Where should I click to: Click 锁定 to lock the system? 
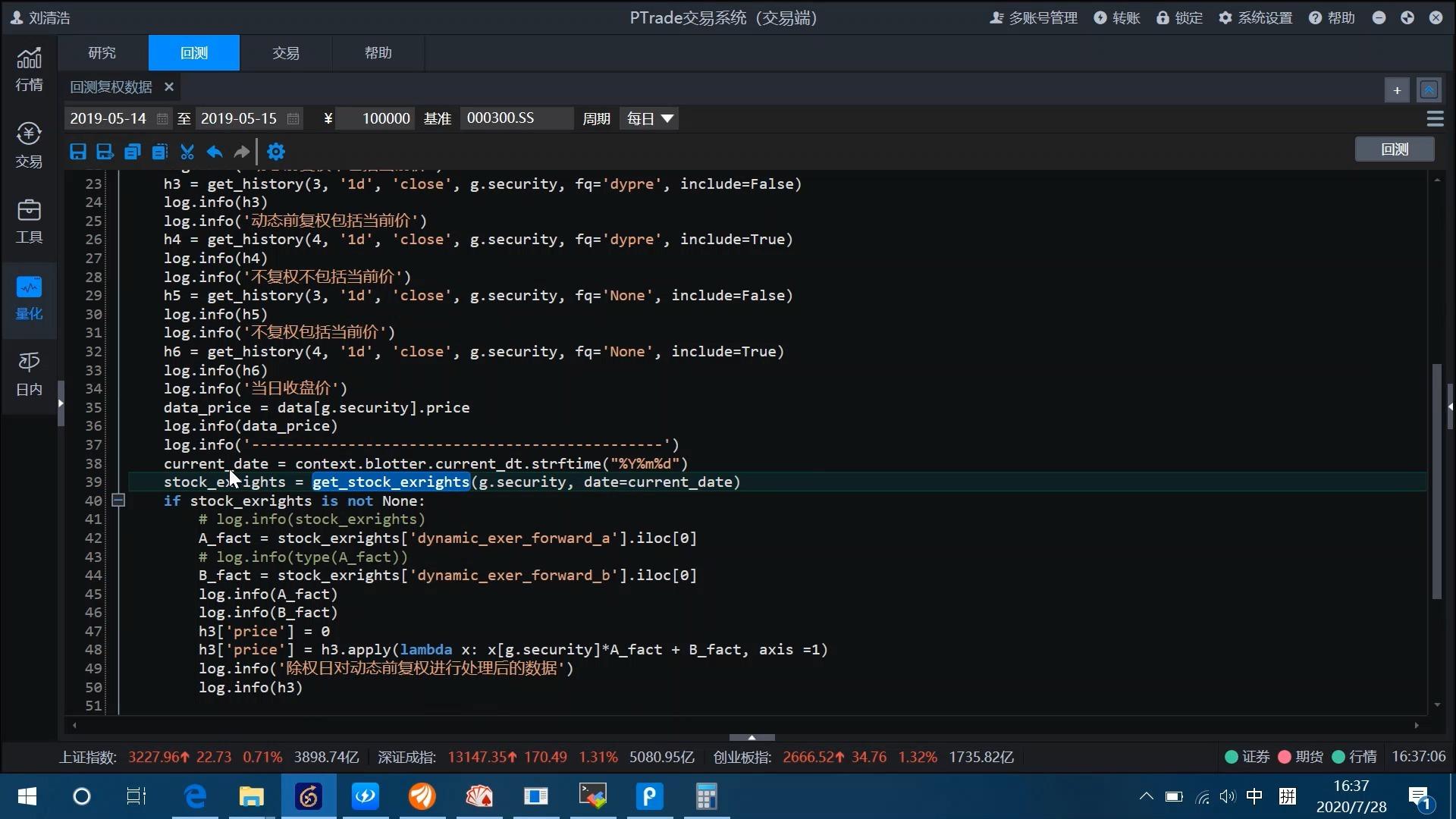click(1179, 17)
